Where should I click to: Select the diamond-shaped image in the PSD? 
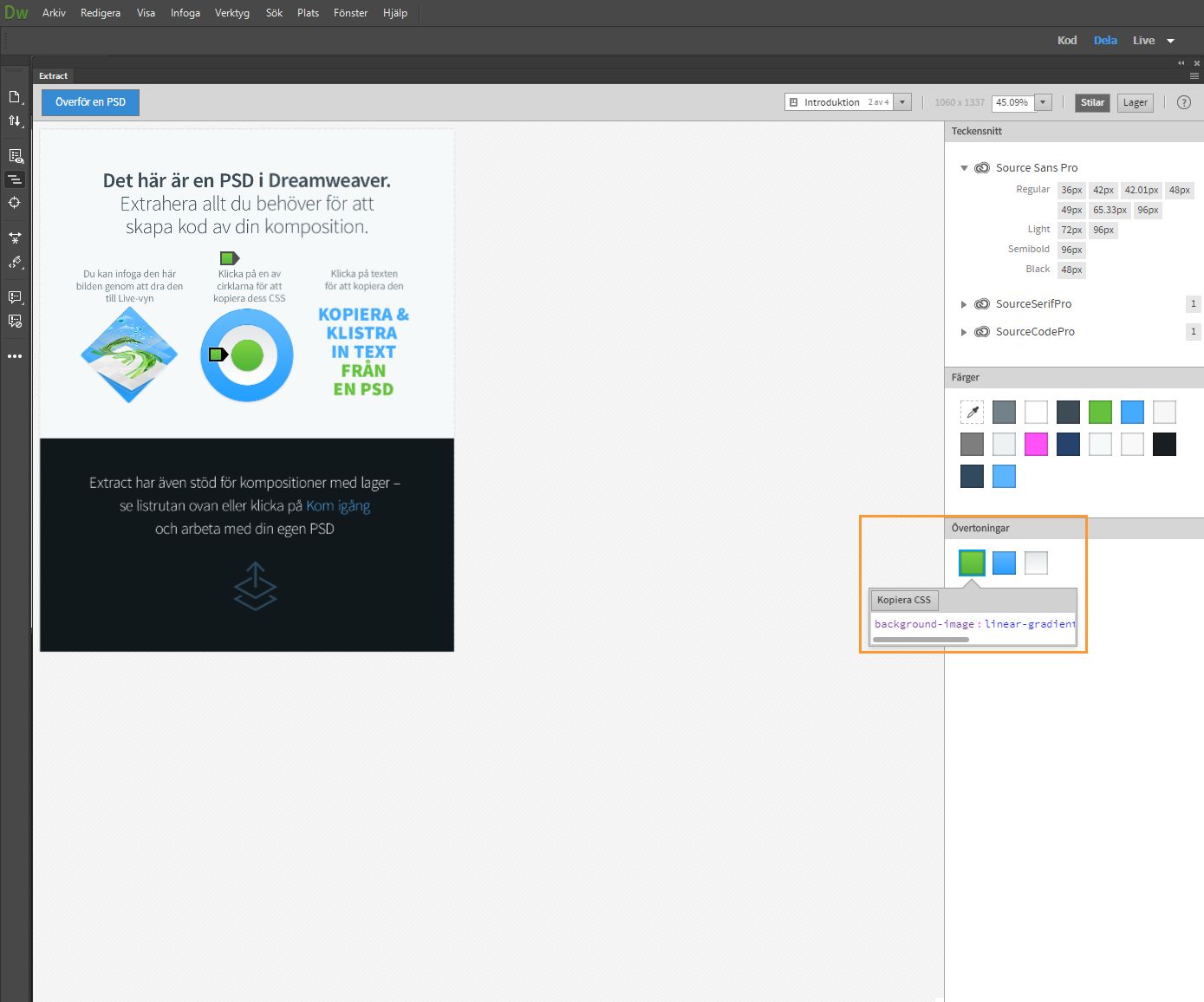pos(129,355)
